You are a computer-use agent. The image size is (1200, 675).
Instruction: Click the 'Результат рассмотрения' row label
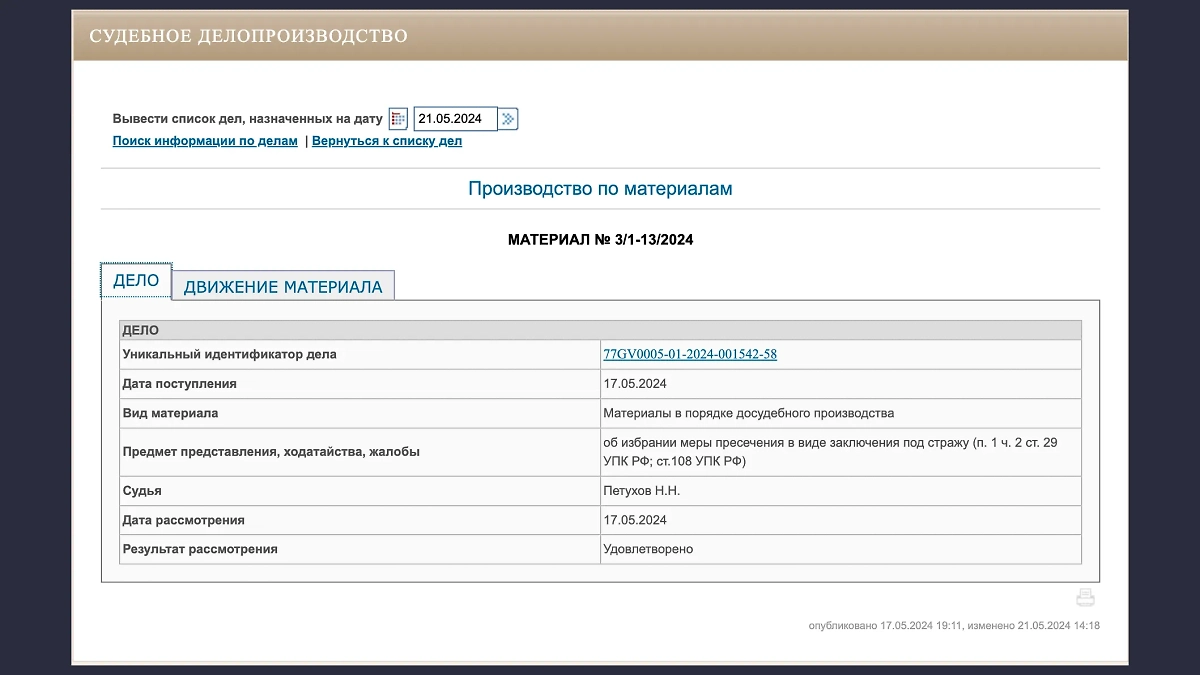[200, 549]
